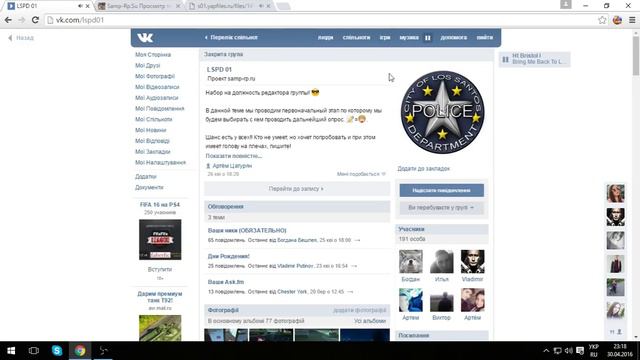This screenshot has width=640, height=360.
Task: Open Мої Спільноти in sidebar
Action: (x=153, y=119)
